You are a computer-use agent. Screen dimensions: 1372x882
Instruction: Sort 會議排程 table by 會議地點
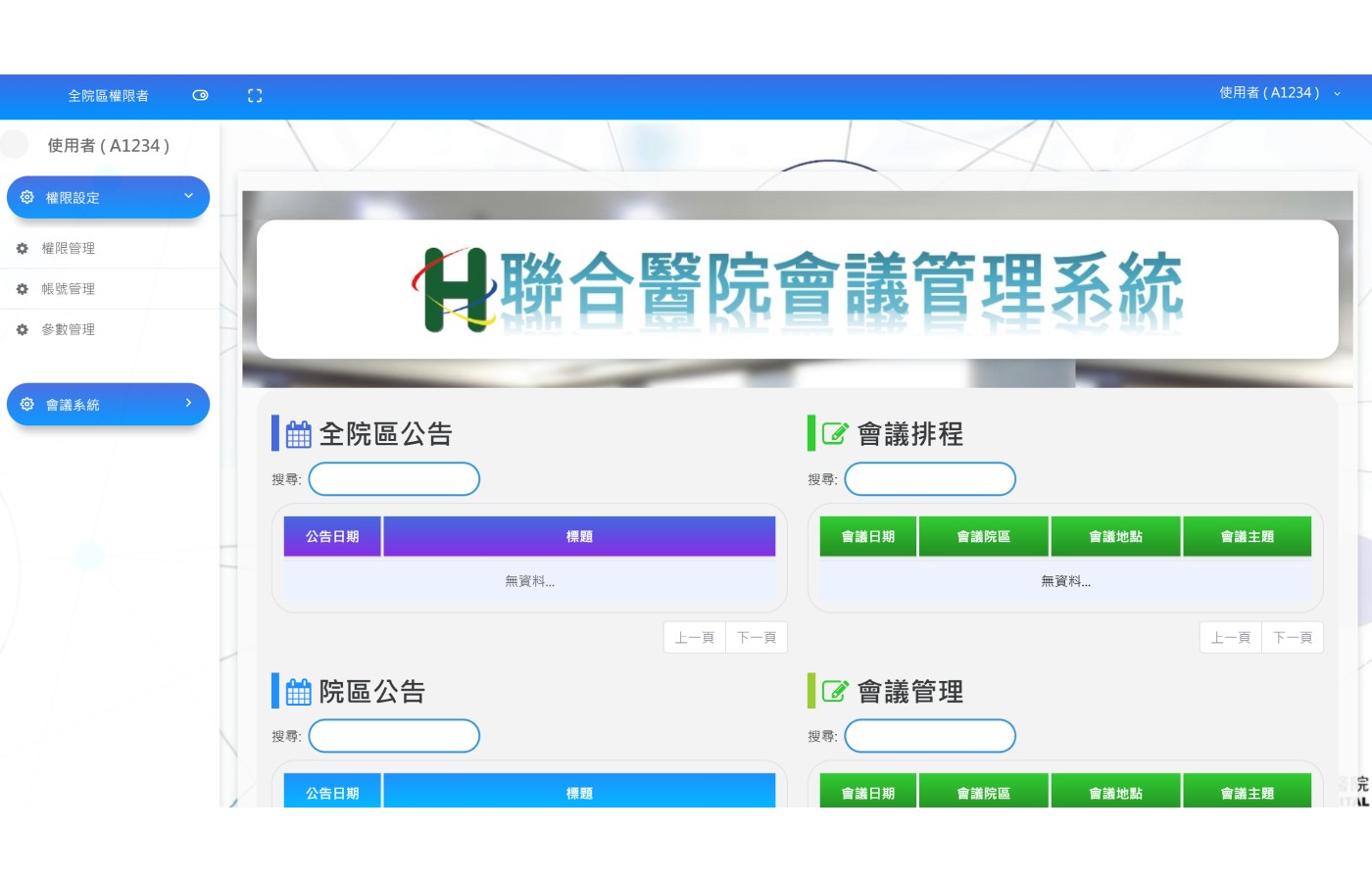[1116, 536]
